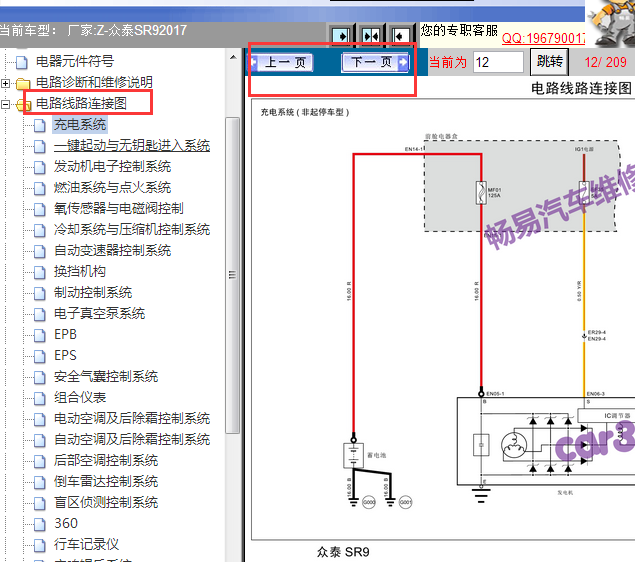Open the 电子真空泵系统 item
635x562 pixels.
100,313
